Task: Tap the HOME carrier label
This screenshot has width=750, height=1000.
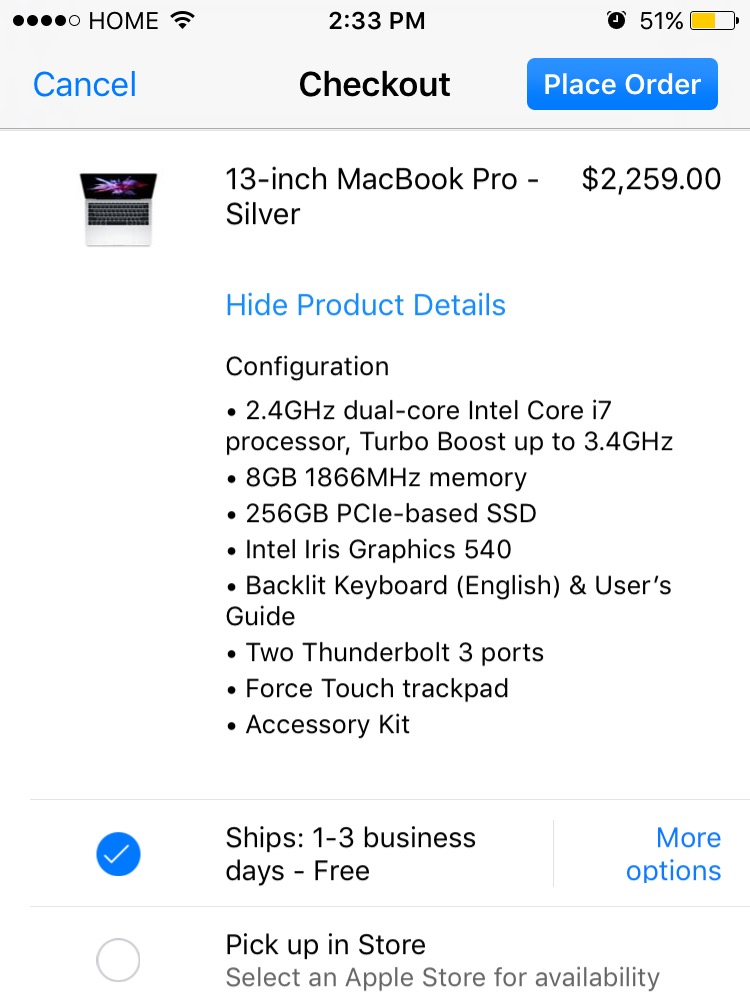Action: (x=124, y=20)
